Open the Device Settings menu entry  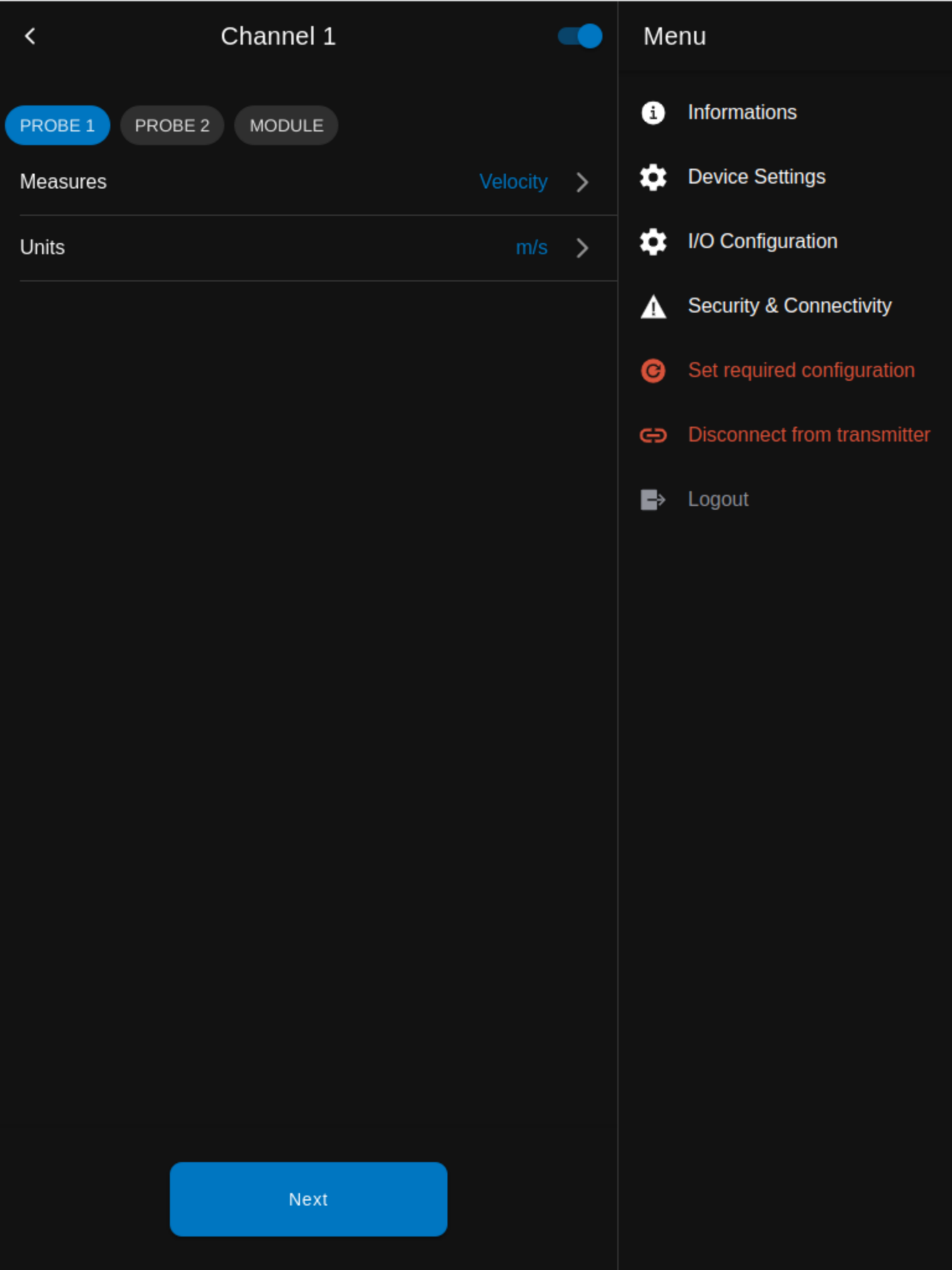point(757,177)
